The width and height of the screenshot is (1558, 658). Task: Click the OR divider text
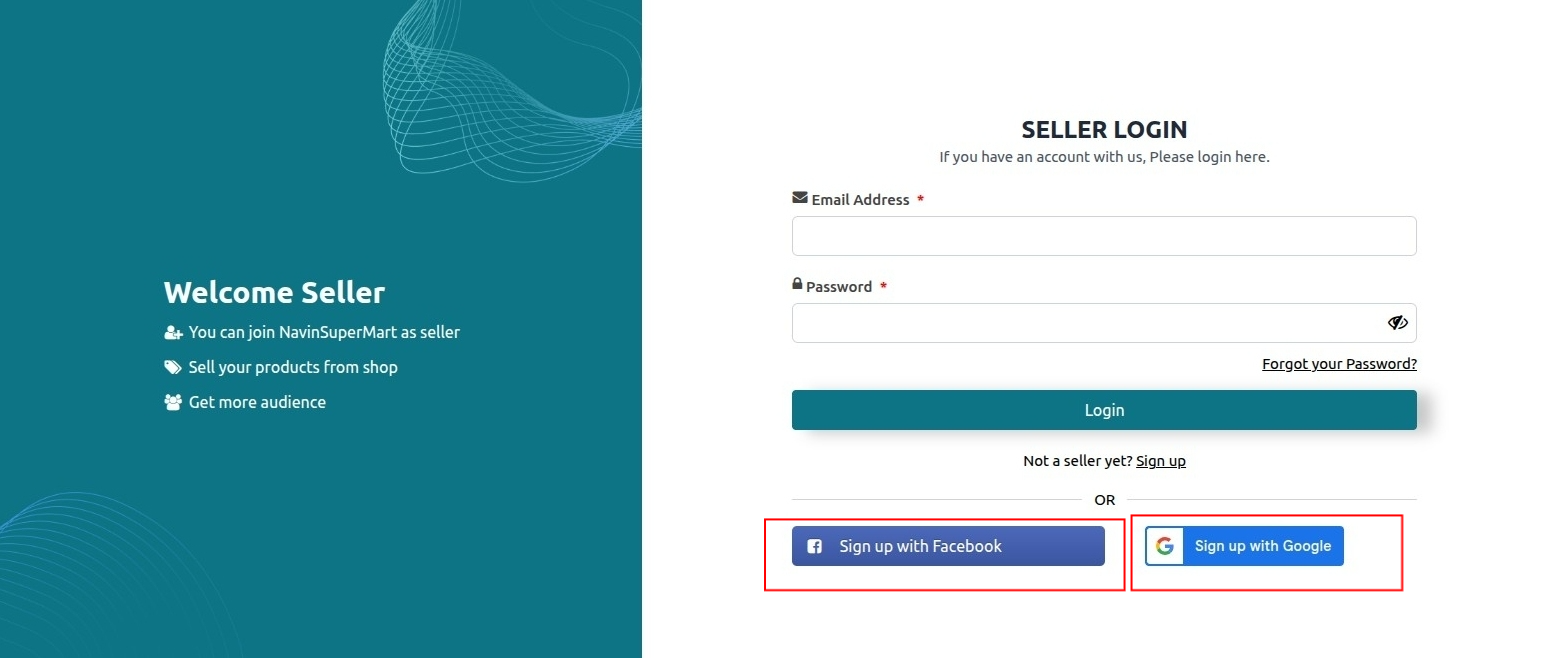coord(1104,500)
